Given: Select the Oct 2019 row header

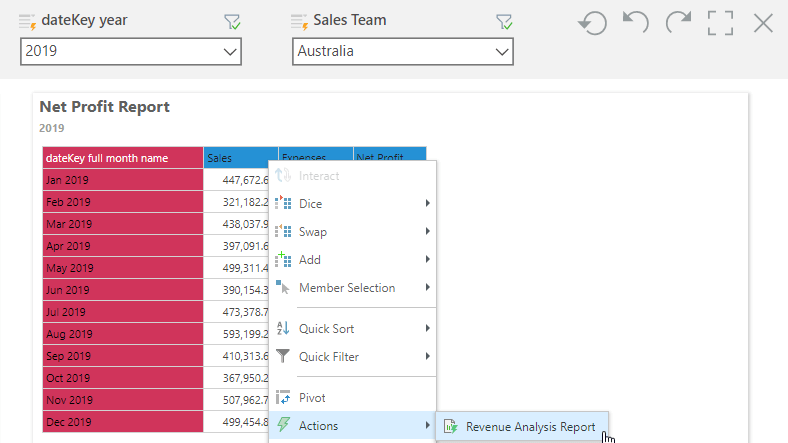Looking at the screenshot, I should pyautogui.click(x=123, y=378).
